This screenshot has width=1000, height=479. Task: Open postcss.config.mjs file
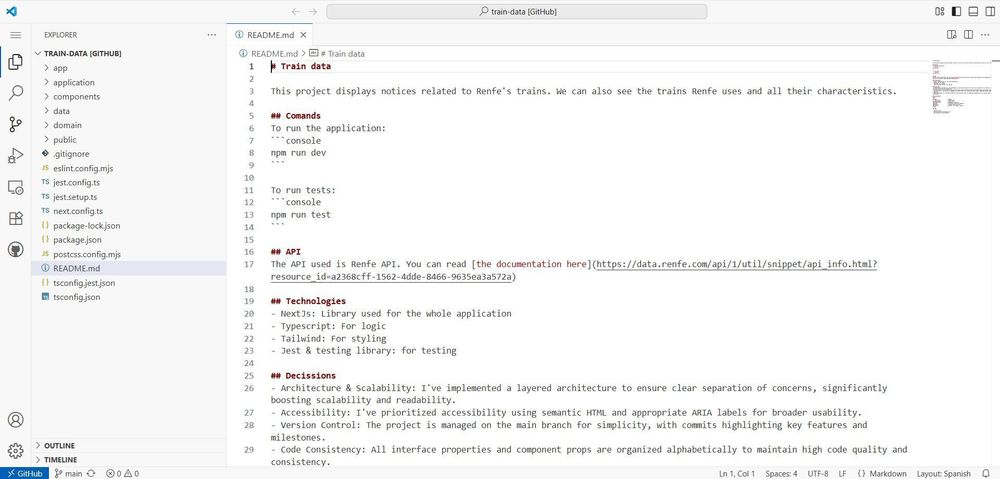click(x=128, y=254)
